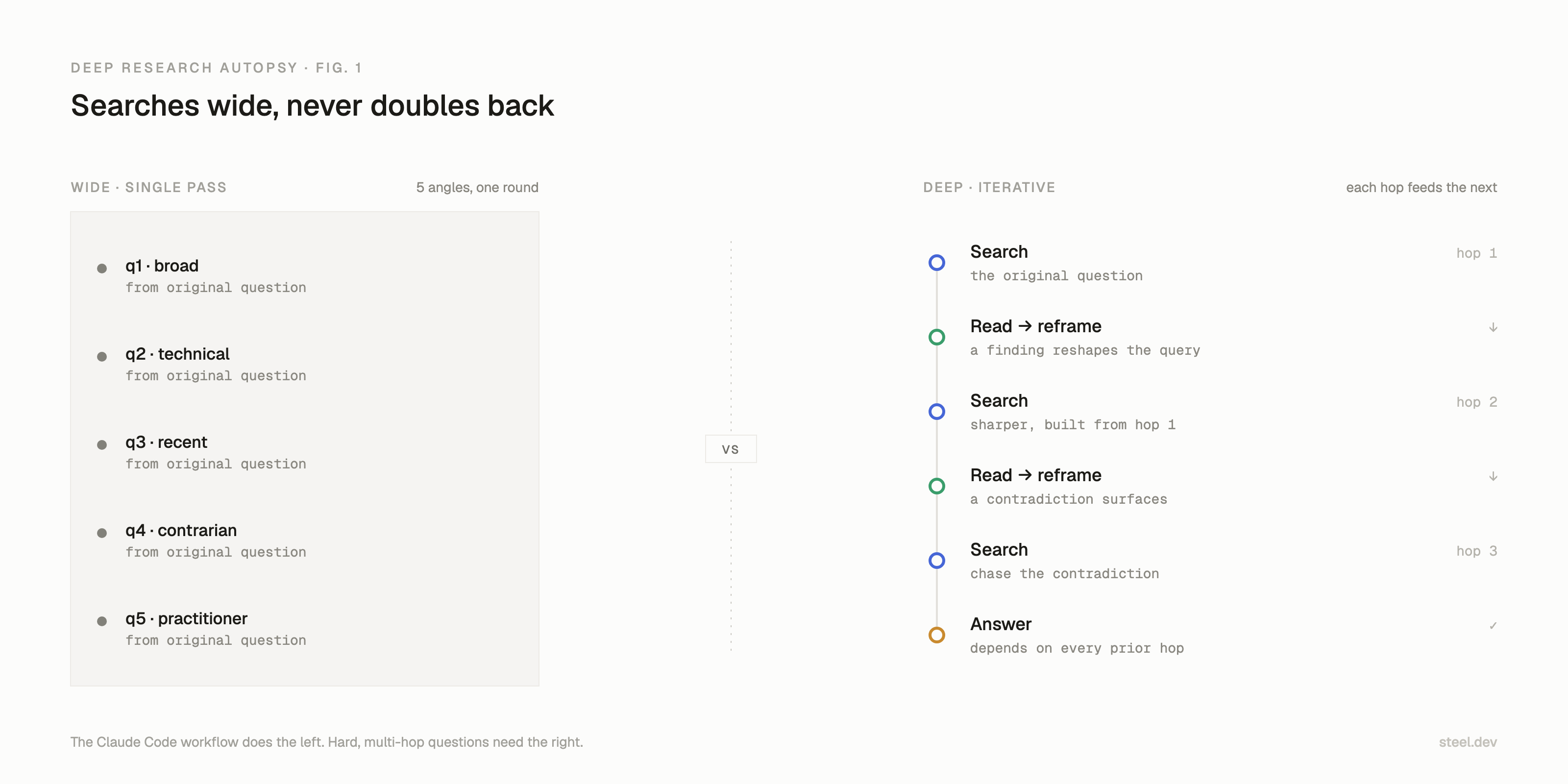The image size is (1568, 784).
Task: Click the blue circle beside hop 3 Search
Action: (937, 560)
